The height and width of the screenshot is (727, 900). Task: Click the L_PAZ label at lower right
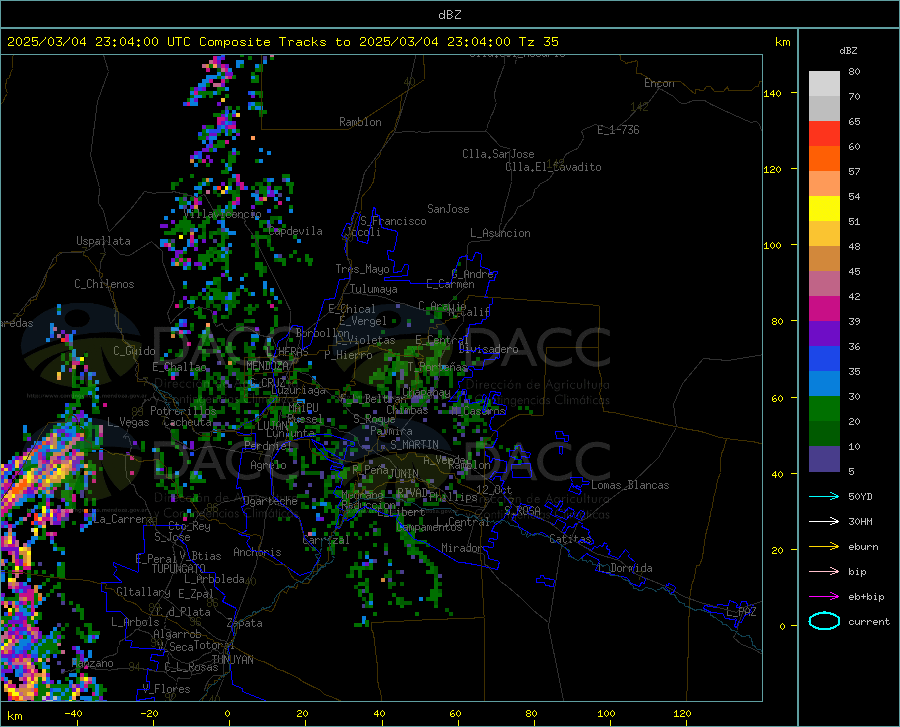[x=741, y=612]
